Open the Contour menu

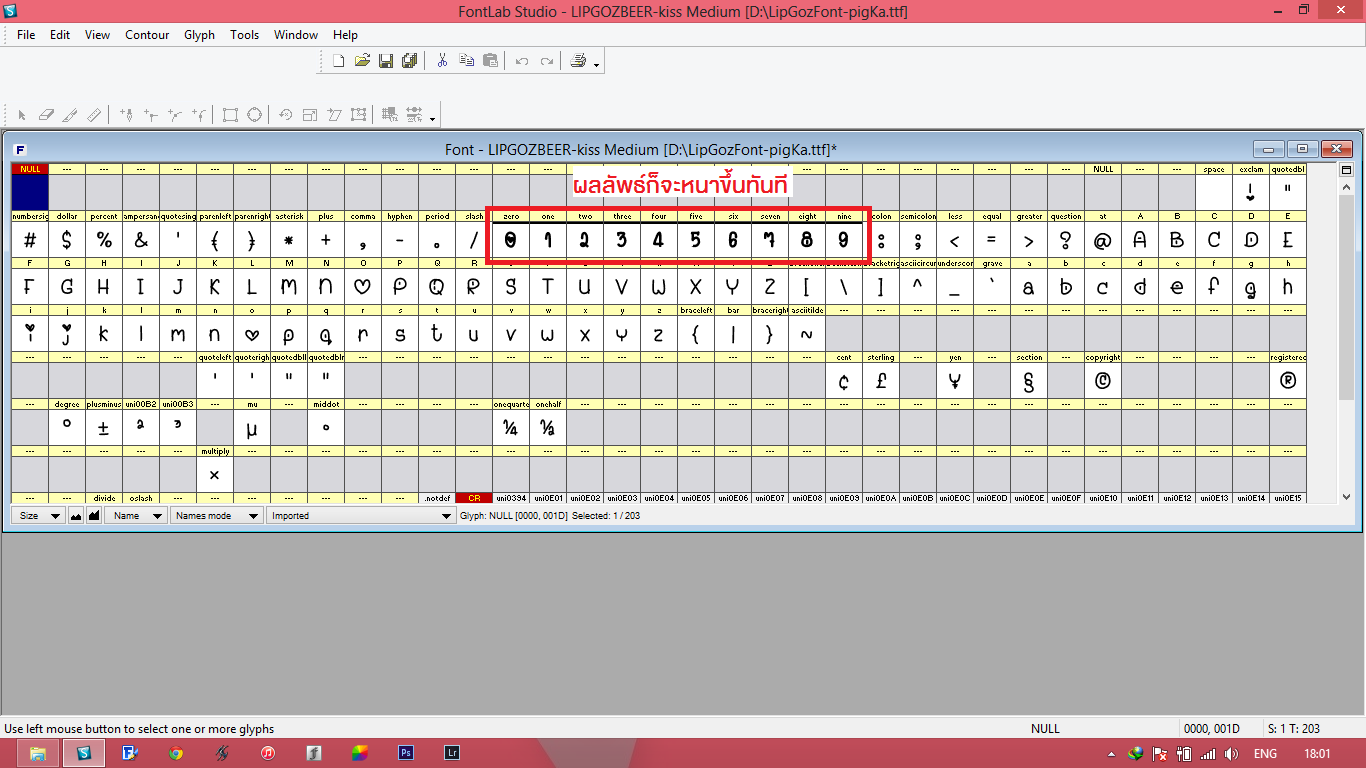click(x=147, y=34)
